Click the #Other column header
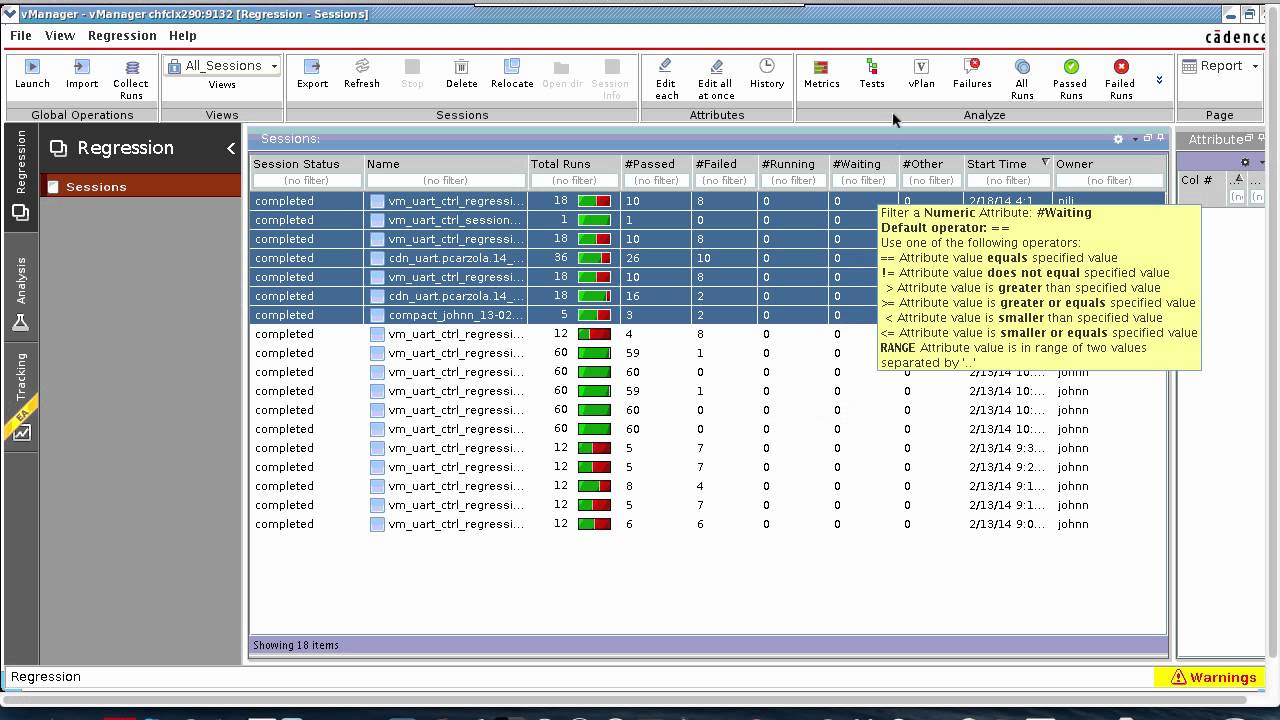1280x720 pixels. pos(930,164)
